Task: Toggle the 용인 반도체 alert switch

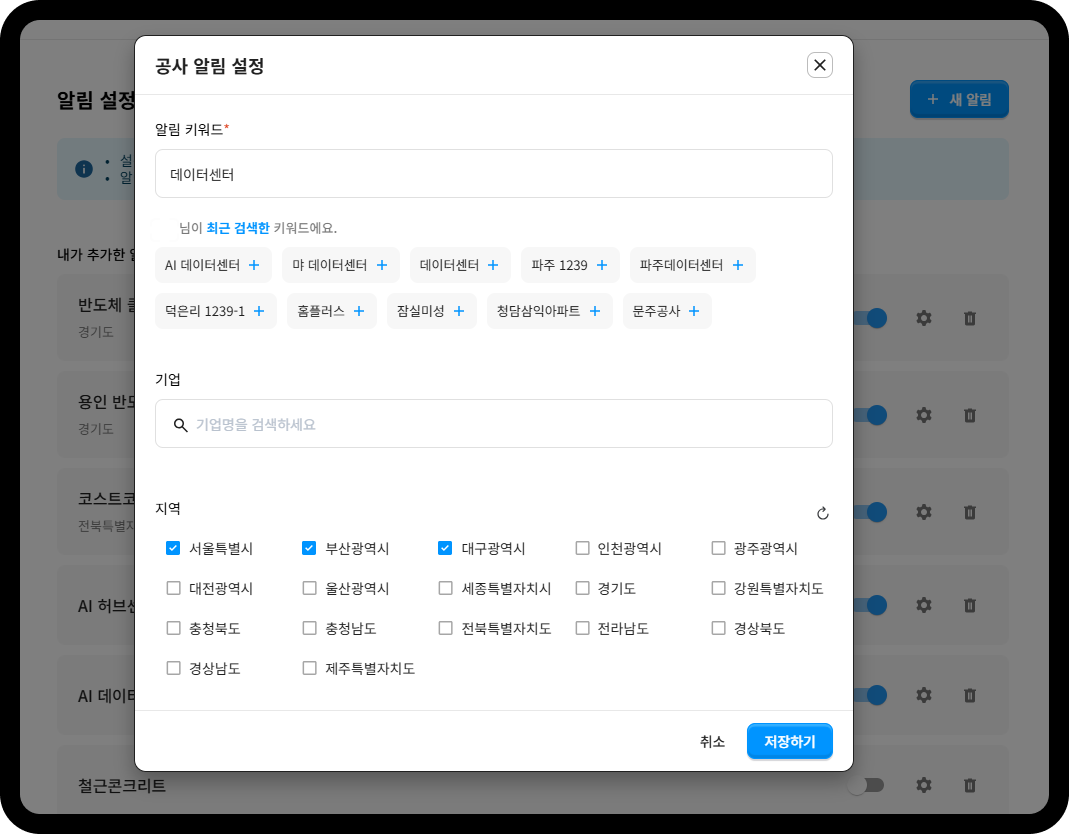Action: (x=870, y=415)
